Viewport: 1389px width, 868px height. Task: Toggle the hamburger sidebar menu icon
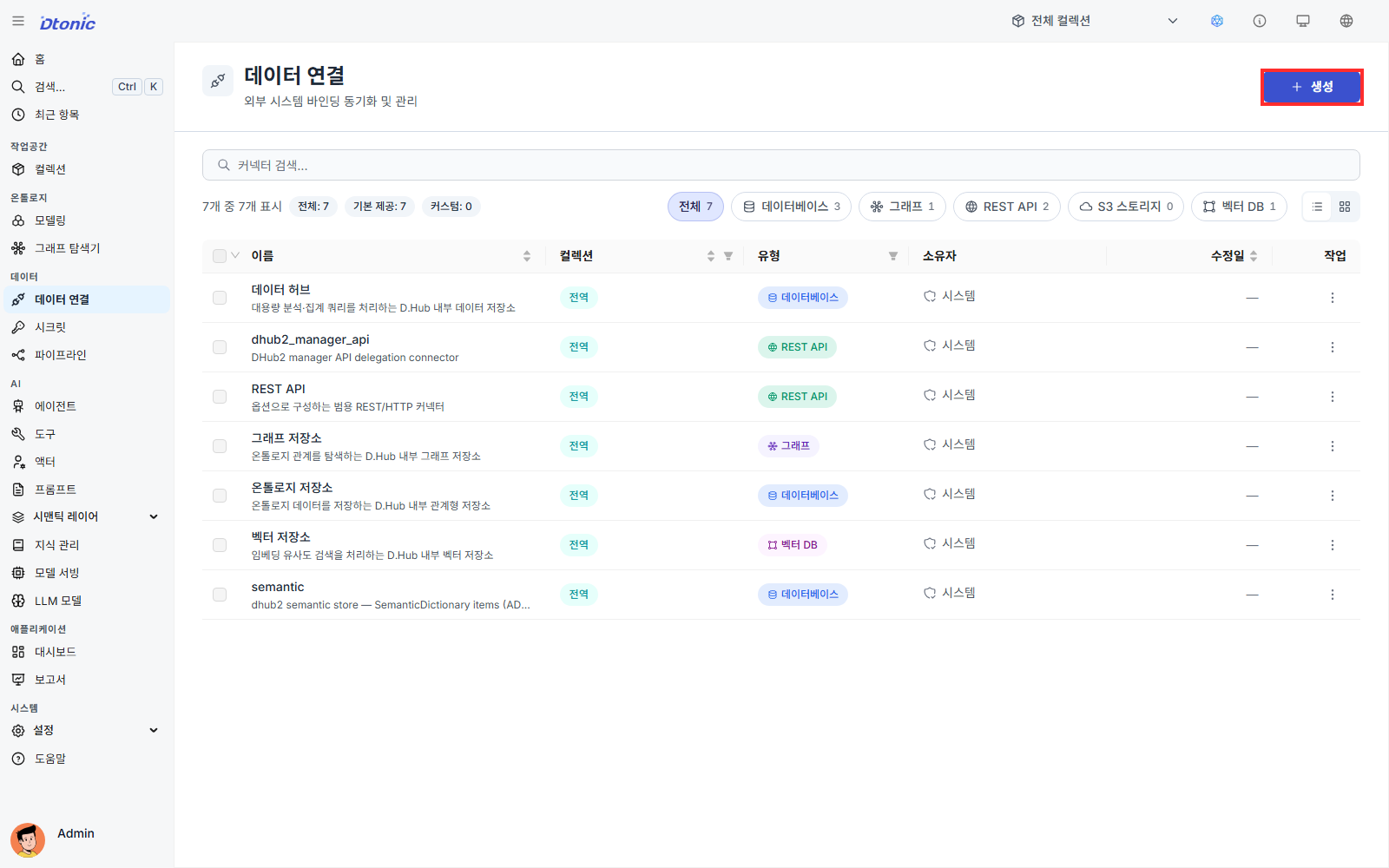(18, 21)
